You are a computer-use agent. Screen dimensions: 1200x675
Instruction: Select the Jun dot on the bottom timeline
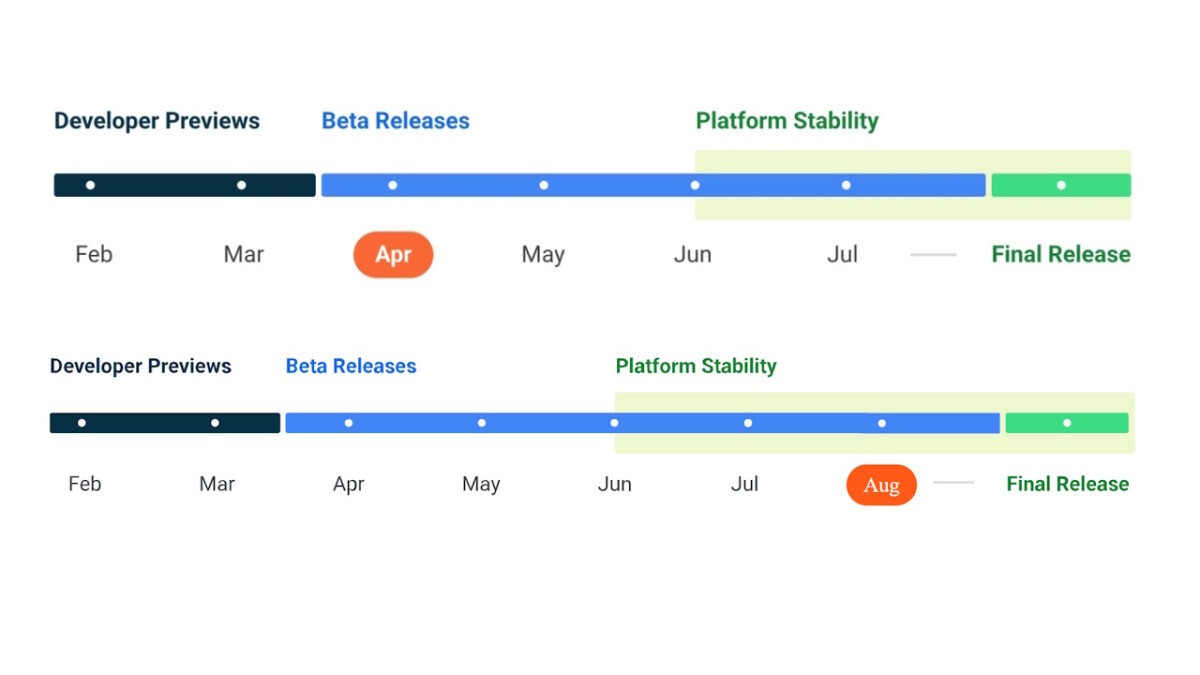coord(615,423)
